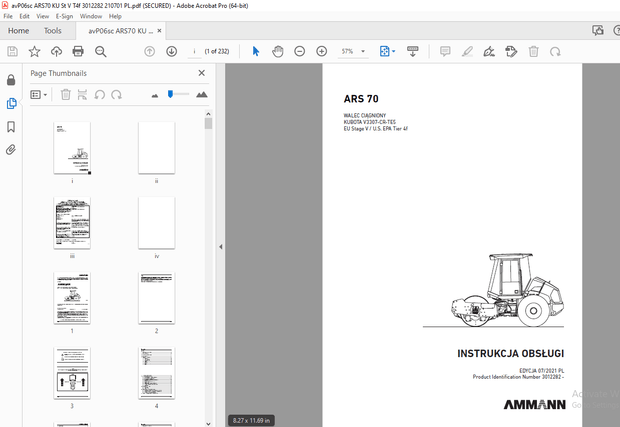Screen dimensions: 620x427
Task: Select the avP06sc ARS70 KU document tab
Action: pyautogui.click(x=120, y=31)
